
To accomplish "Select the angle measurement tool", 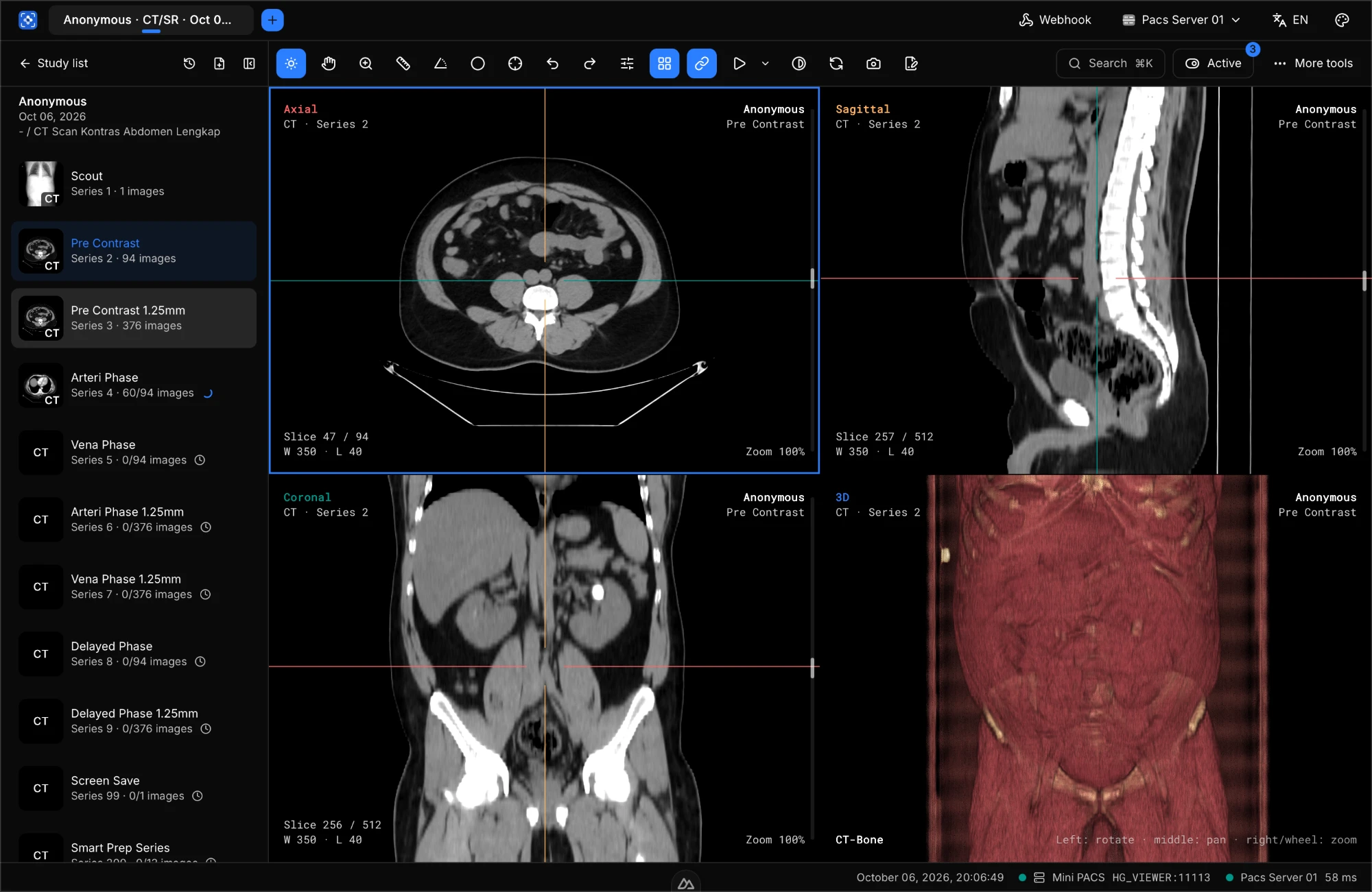I will [x=440, y=63].
